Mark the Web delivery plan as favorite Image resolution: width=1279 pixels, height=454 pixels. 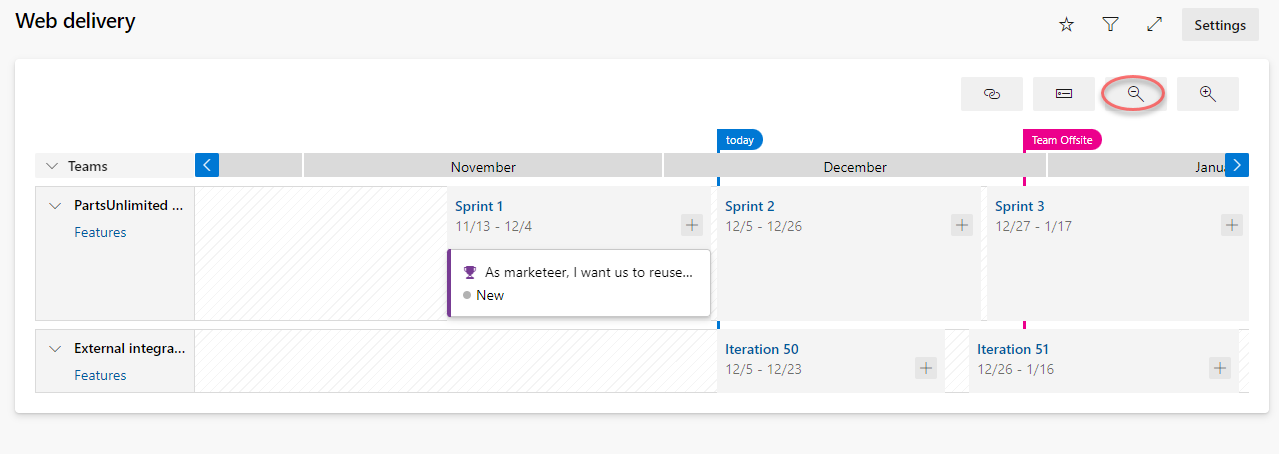point(1066,25)
